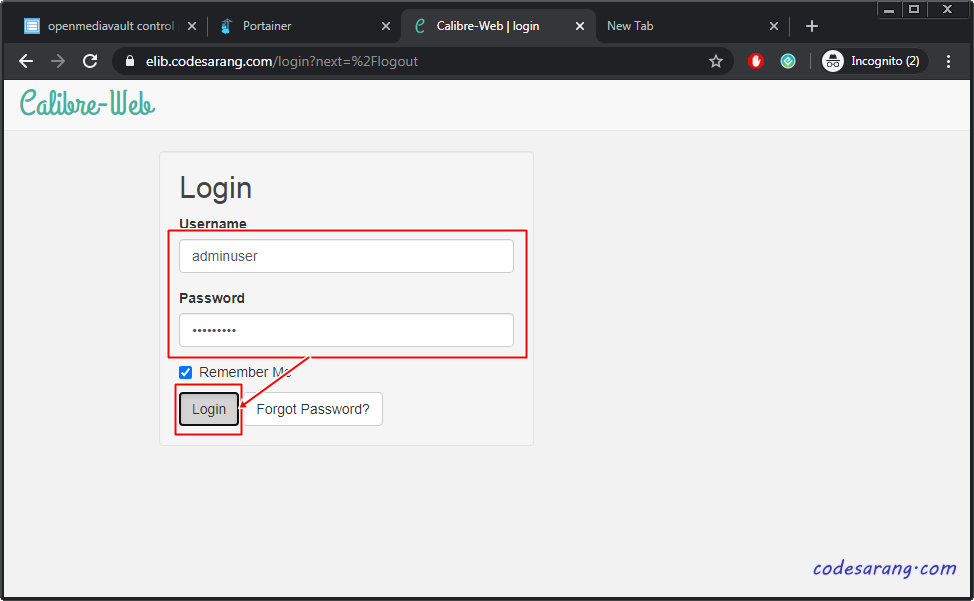The width and height of the screenshot is (974, 601).
Task: Minimize the browser window
Action: [889, 9]
